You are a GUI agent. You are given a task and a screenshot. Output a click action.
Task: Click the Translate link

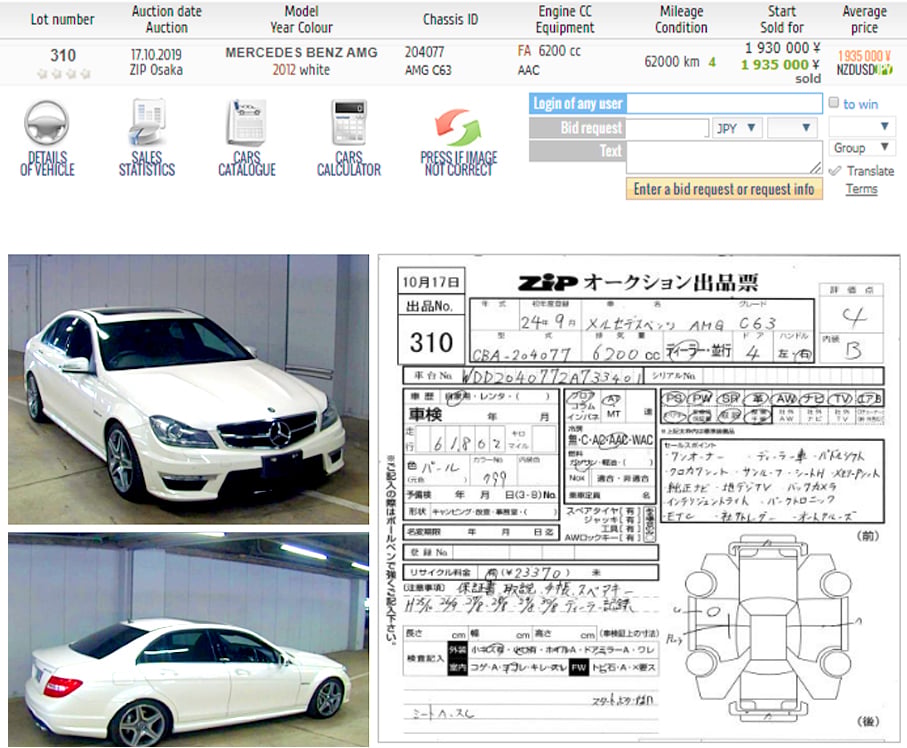[870, 171]
